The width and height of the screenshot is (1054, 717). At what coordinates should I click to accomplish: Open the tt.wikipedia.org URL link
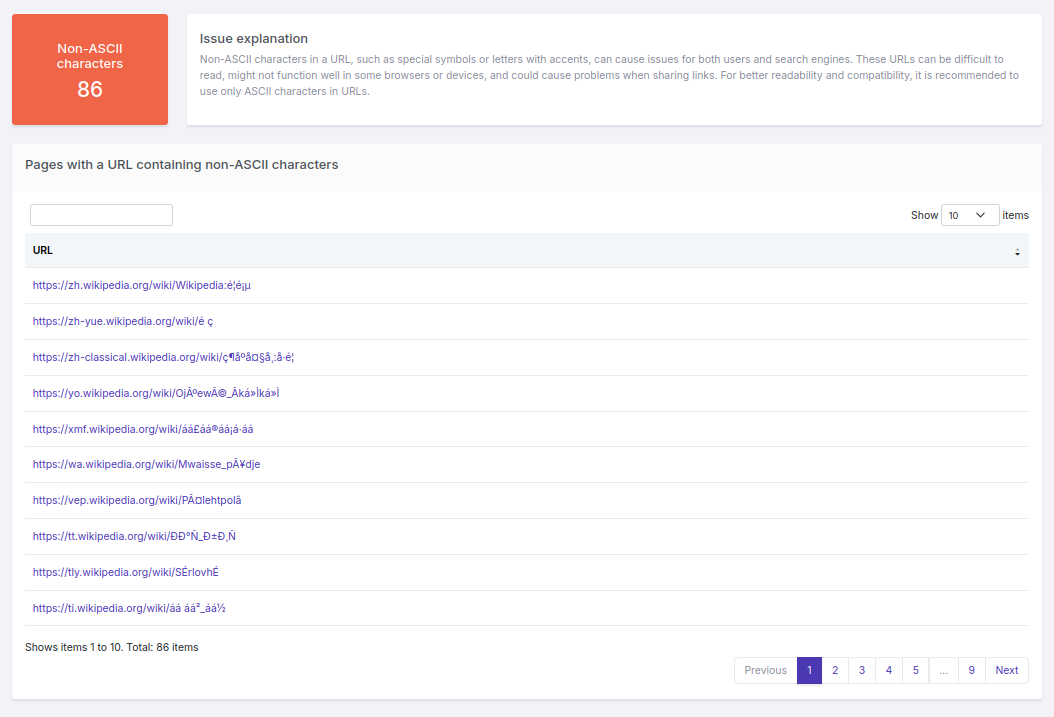[134, 536]
